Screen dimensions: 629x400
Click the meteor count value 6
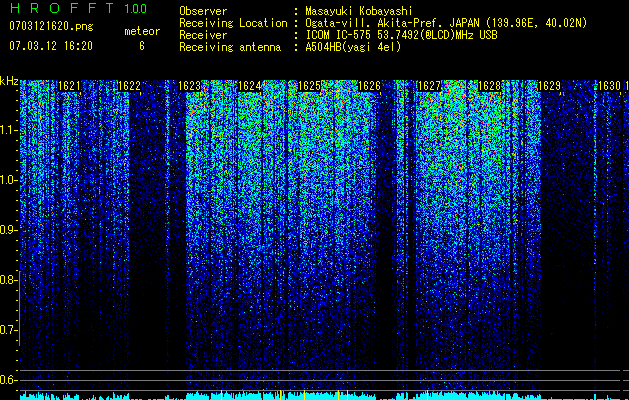coord(142,46)
